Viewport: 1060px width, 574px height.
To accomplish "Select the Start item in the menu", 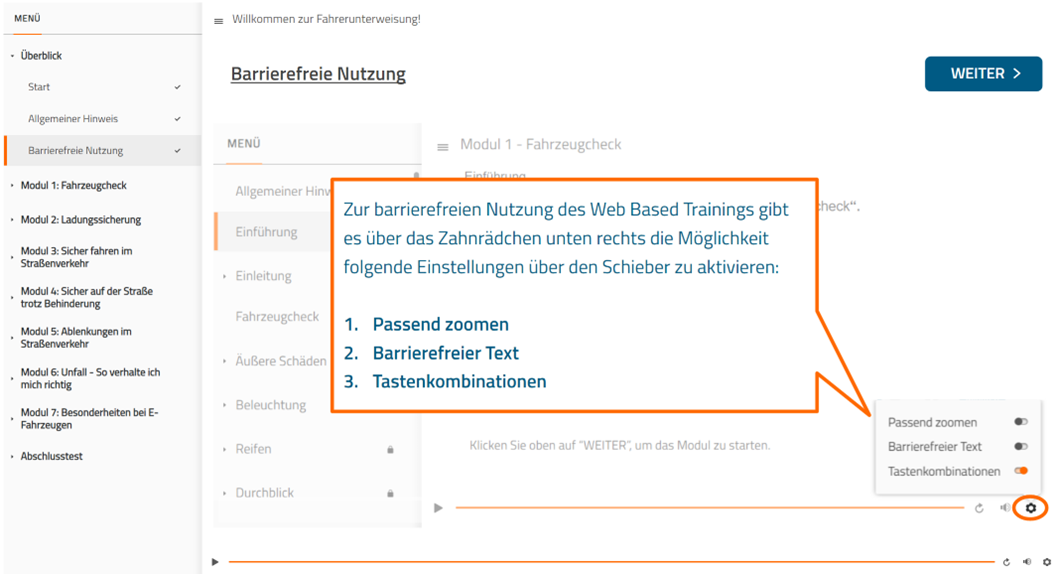I will [x=39, y=87].
